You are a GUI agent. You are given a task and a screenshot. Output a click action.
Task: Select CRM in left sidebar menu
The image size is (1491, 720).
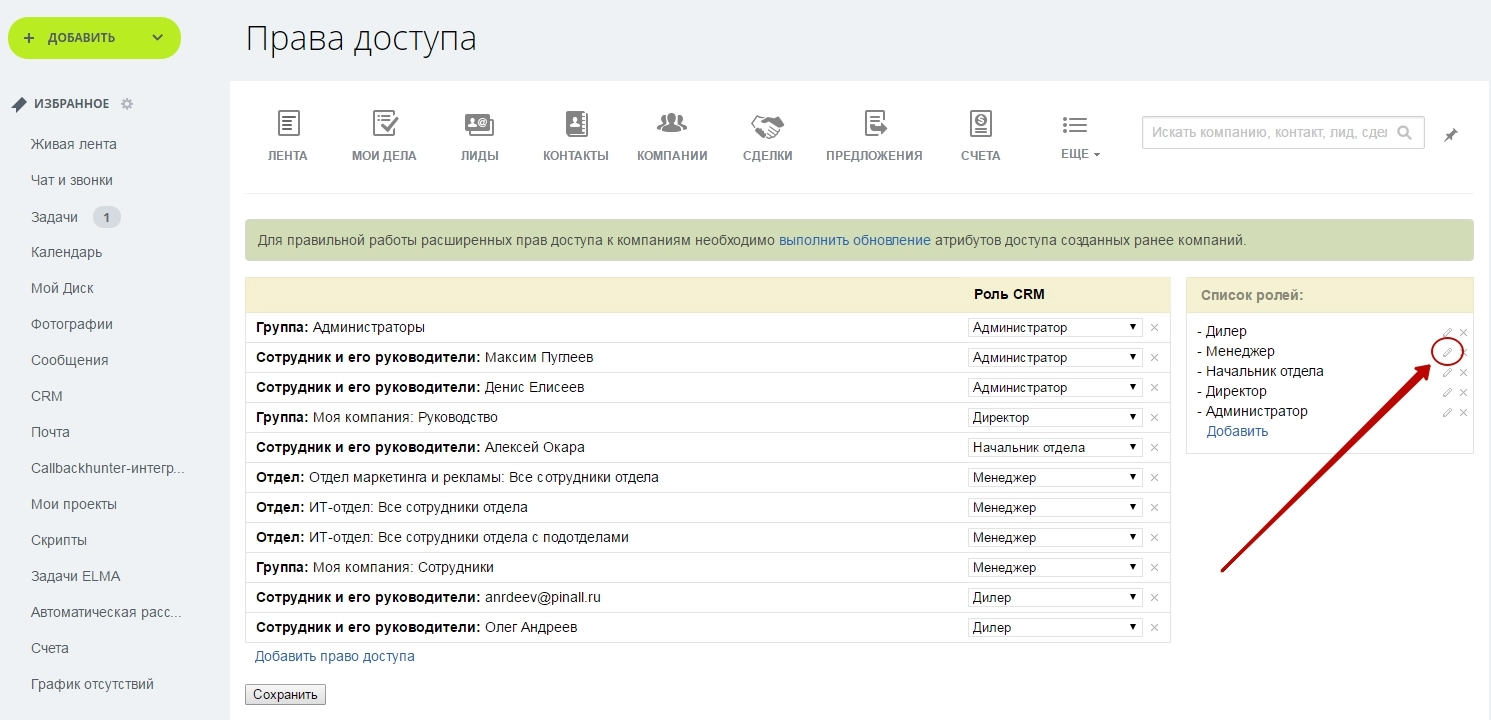(47, 396)
